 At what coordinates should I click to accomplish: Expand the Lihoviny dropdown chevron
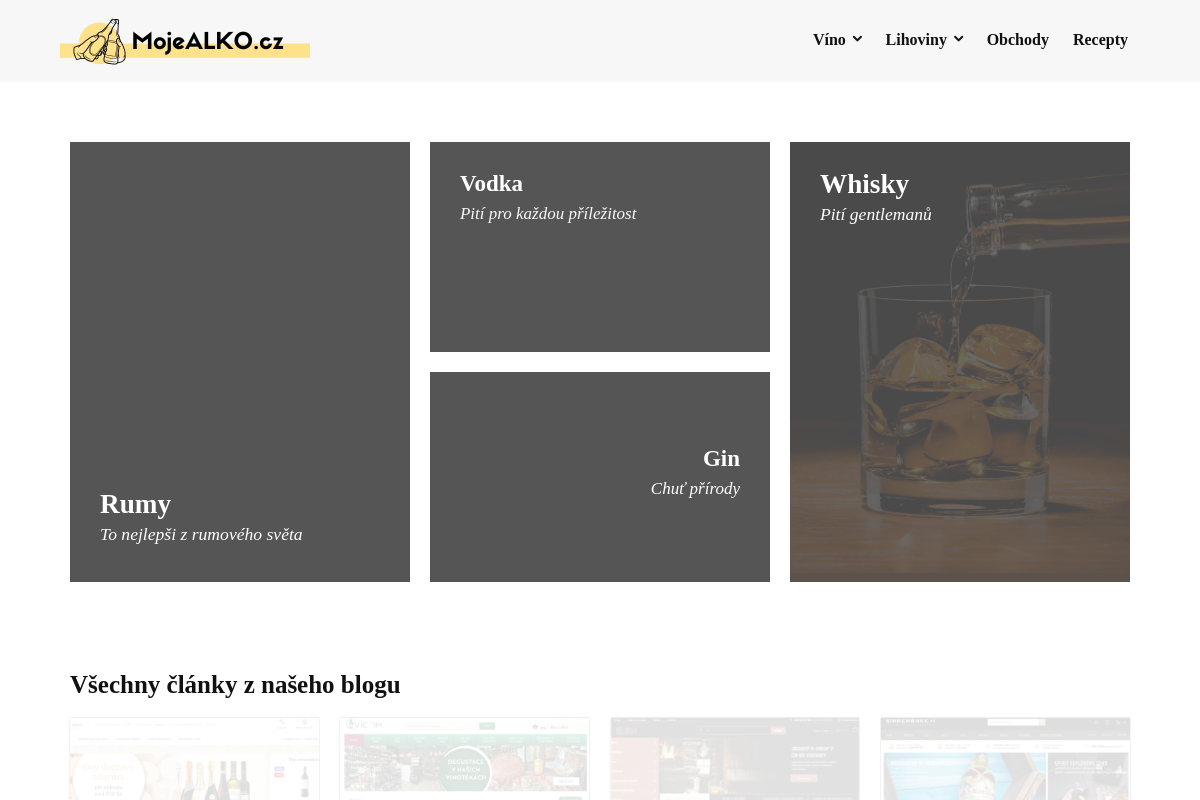(958, 39)
